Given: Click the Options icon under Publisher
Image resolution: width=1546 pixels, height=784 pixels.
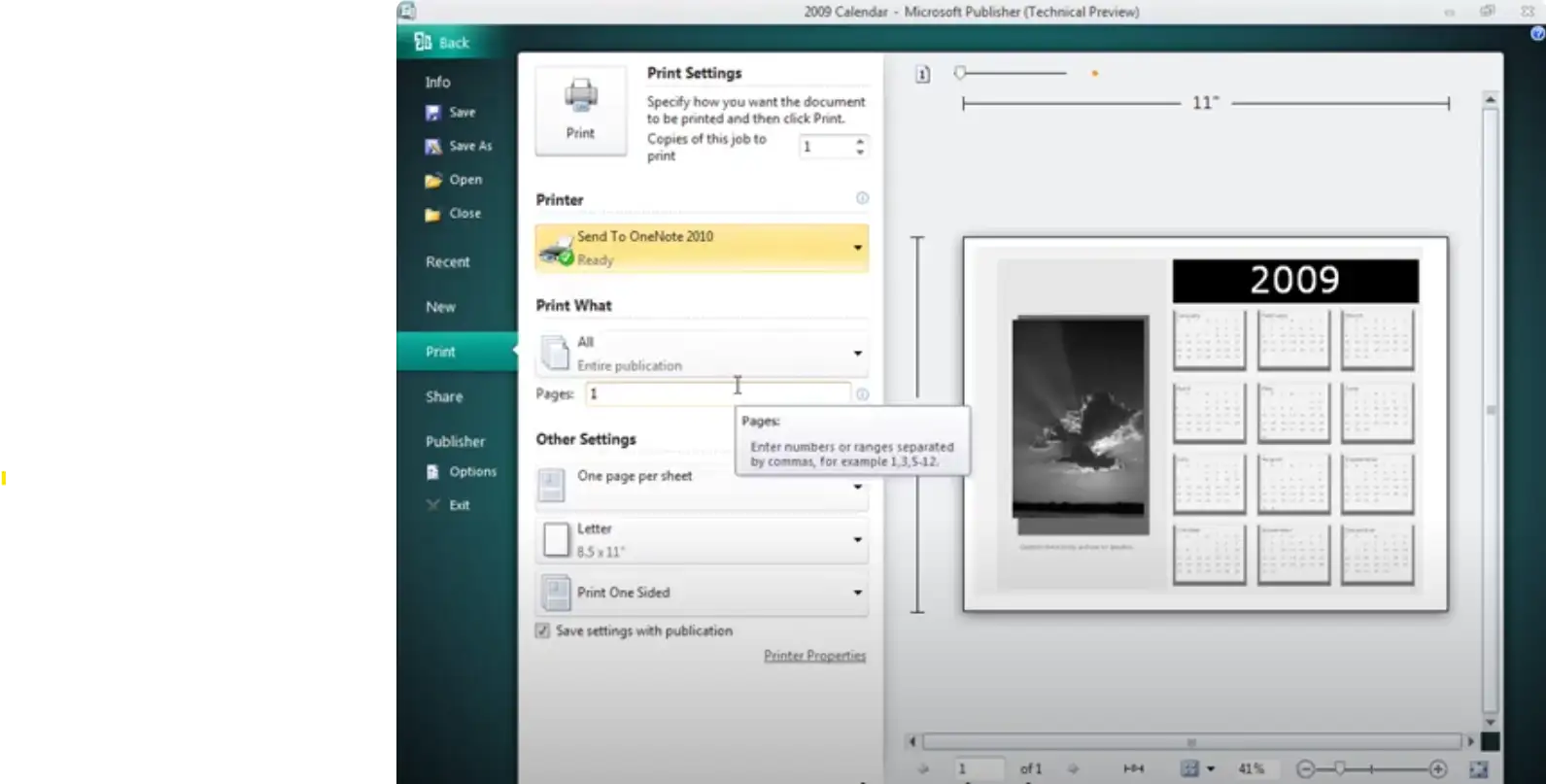Looking at the screenshot, I should (433, 472).
